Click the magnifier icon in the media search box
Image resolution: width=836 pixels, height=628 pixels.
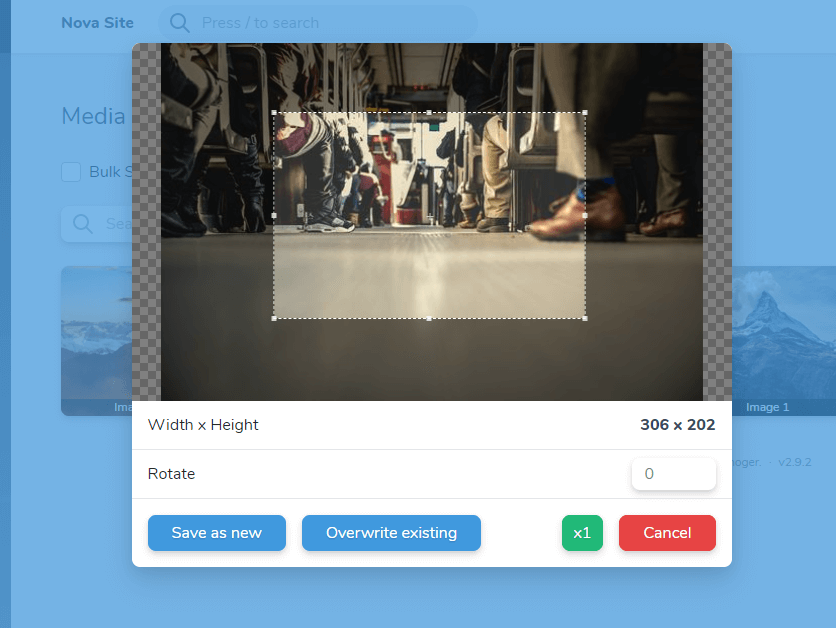tap(83, 224)
